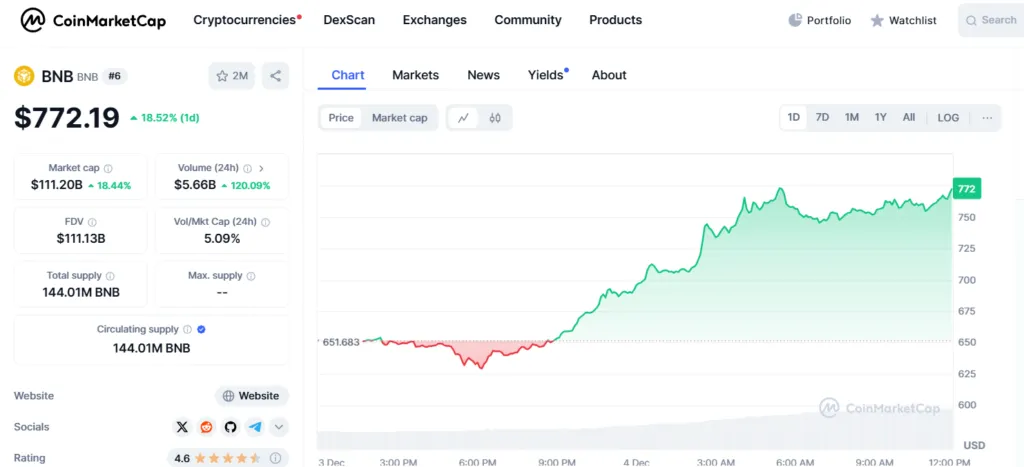The width and height of the screenshot is (1024, 467).
Task: Open the Telegram social link
Action: point(255,427)
